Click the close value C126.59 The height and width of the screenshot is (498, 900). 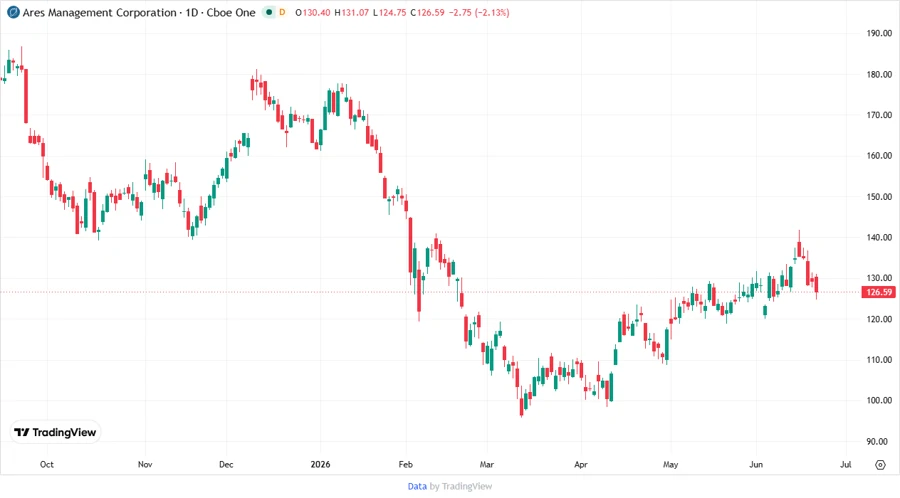point(428,12)
